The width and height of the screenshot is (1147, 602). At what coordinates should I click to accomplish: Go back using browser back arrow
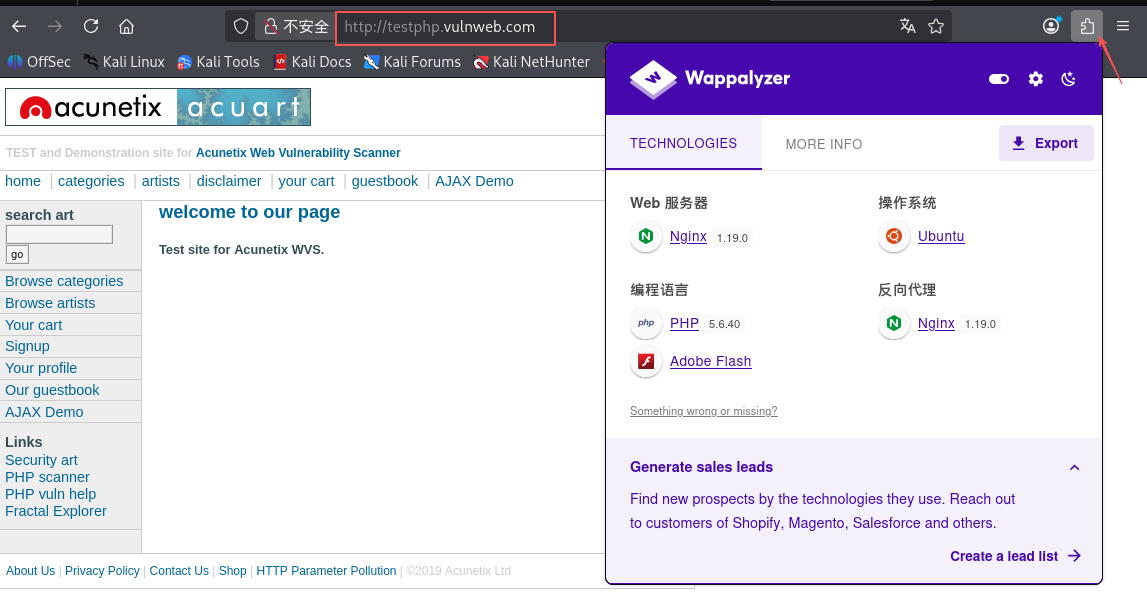(x=19, y=26)
